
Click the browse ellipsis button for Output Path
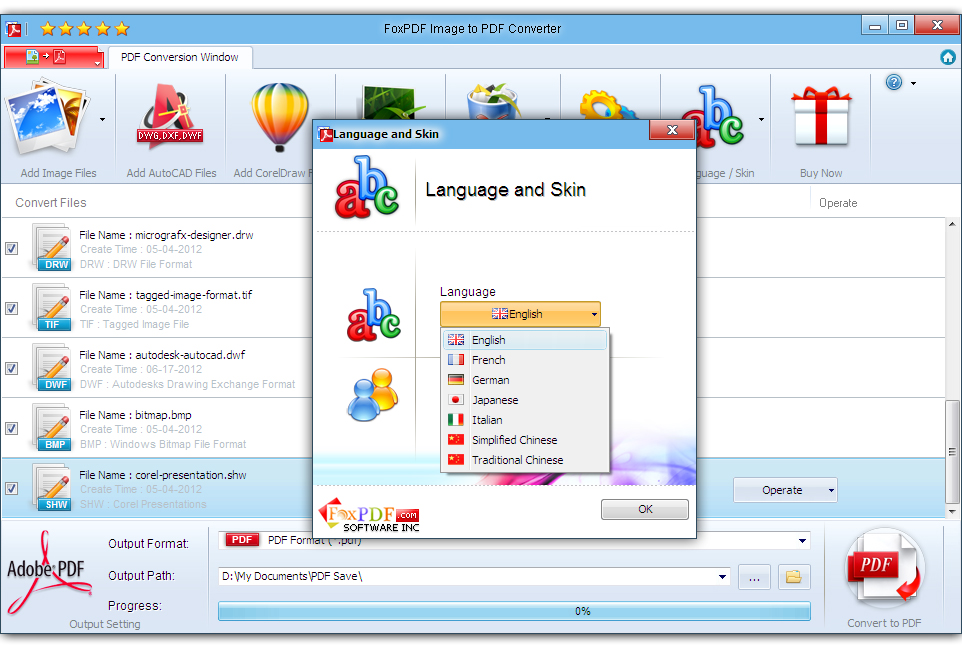pyautogui.click(x=755, y=577)
